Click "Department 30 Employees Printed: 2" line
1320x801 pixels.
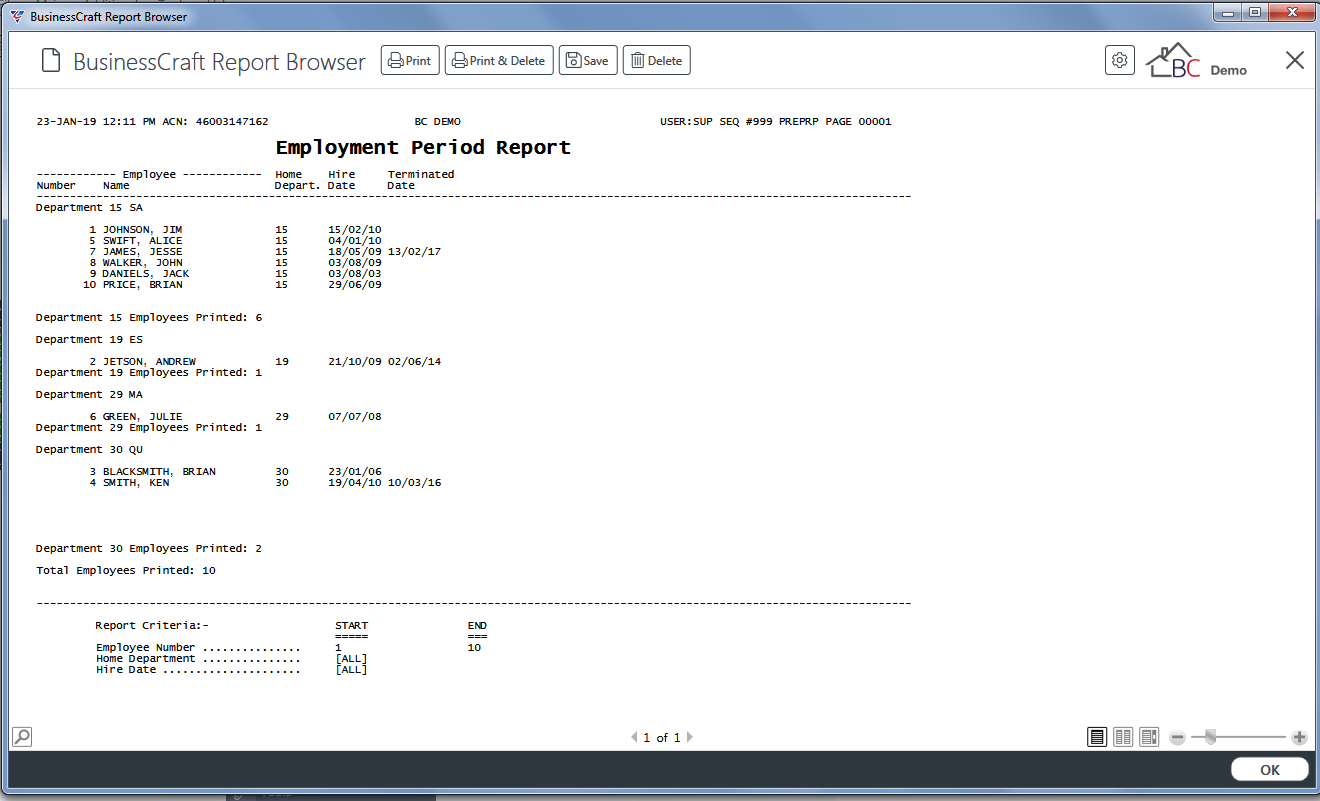[149, 549]
